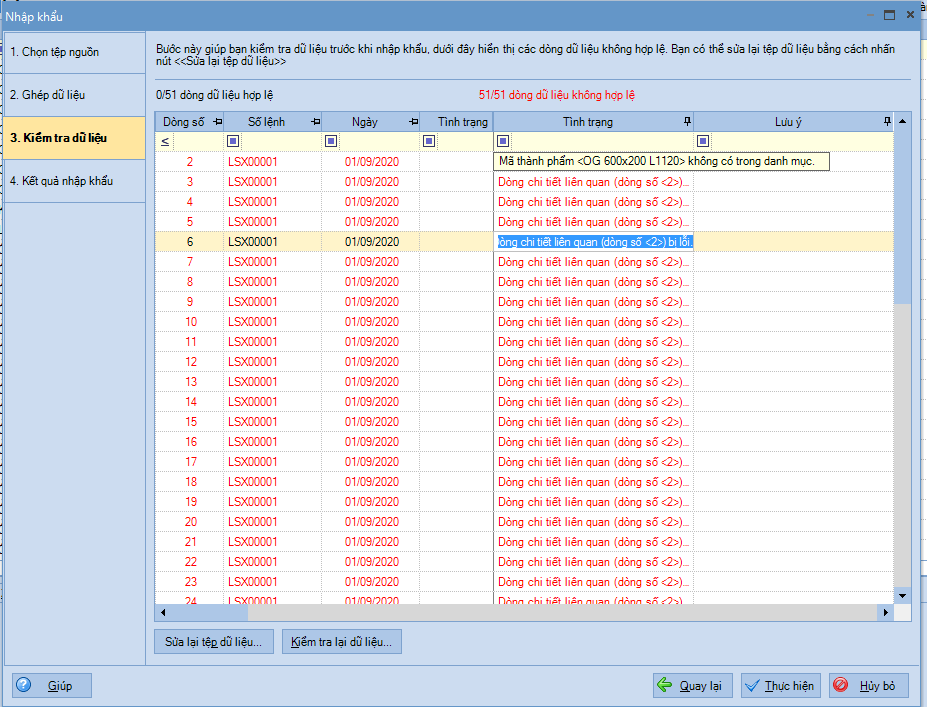Toggle the pin on the wide Tình trạng column
This screenshot has height=707, width=927.
686,122
